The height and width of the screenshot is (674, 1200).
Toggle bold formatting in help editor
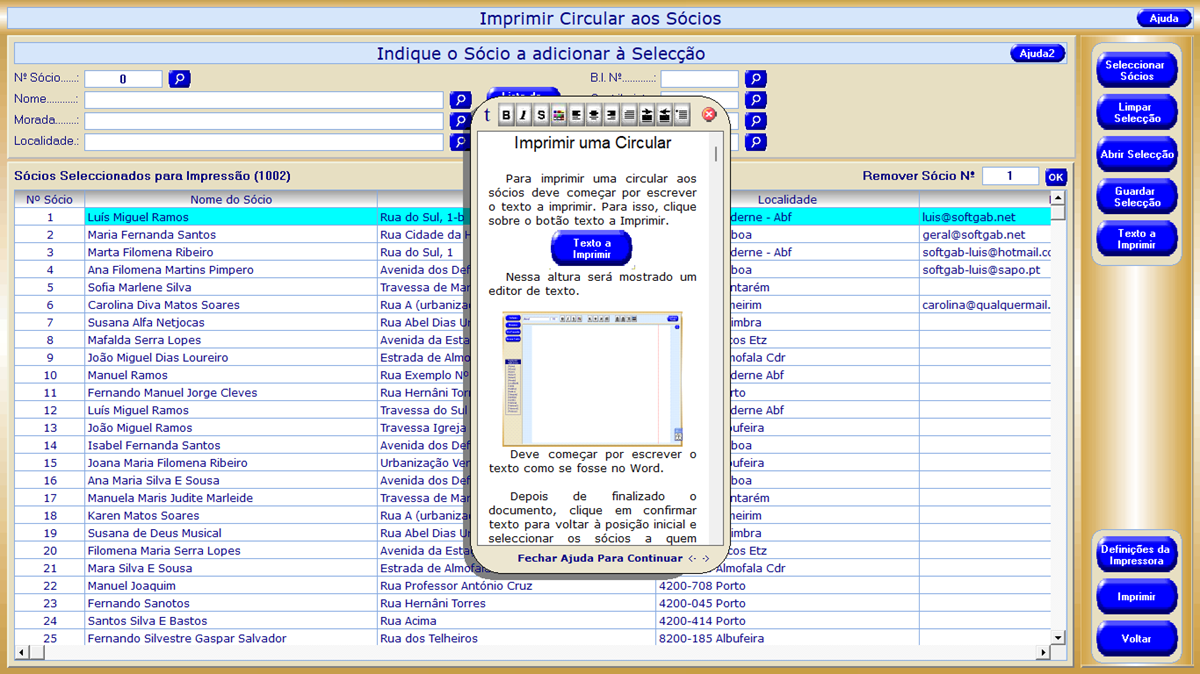tap(506, 115)
